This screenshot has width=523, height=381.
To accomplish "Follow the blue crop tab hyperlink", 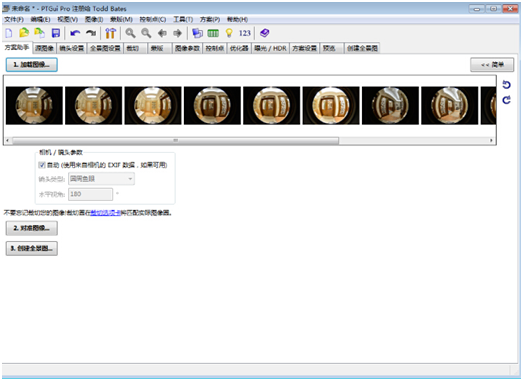I will coord(105,213).
